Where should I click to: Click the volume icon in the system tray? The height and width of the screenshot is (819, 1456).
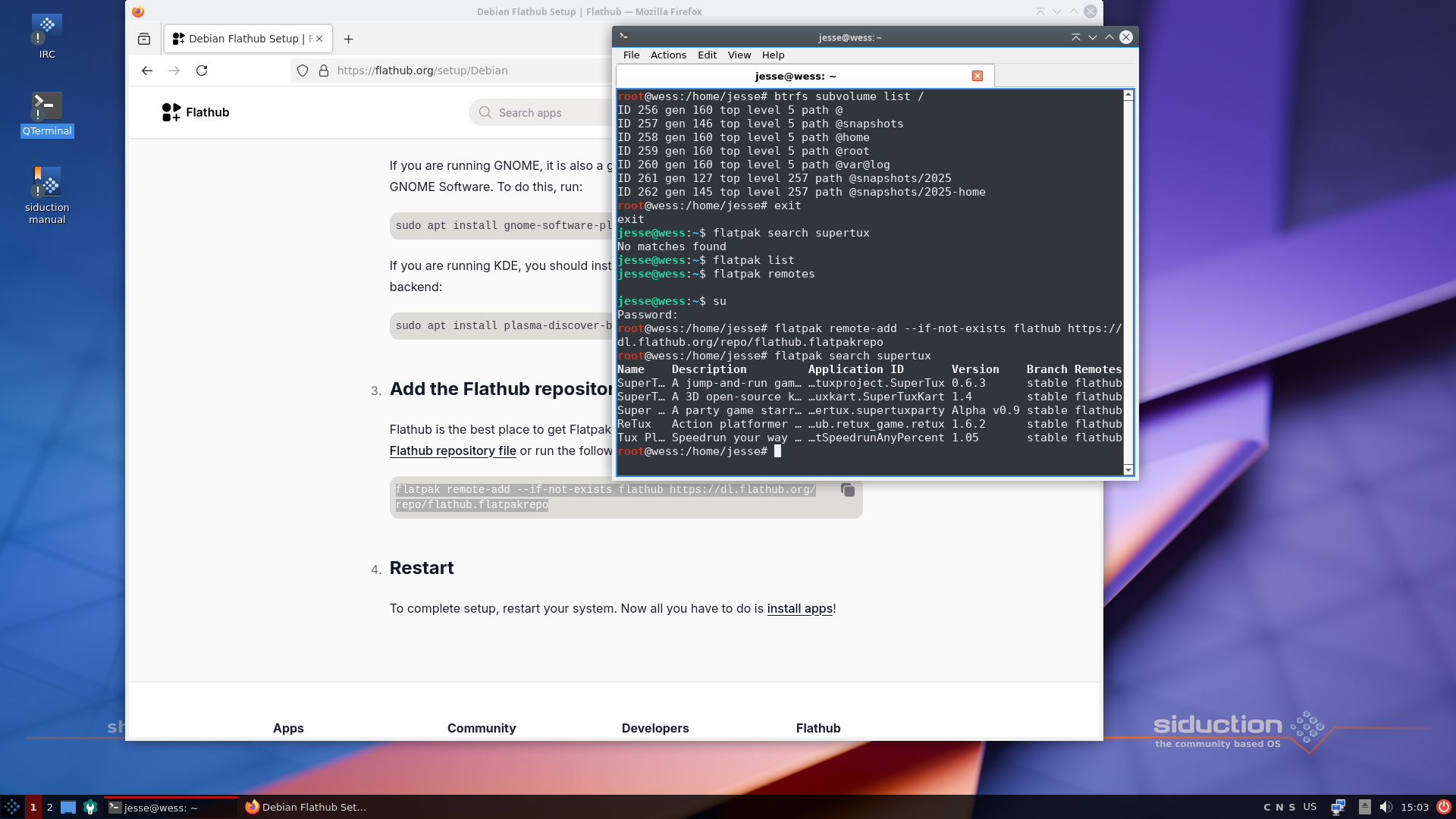point(1386,807)
